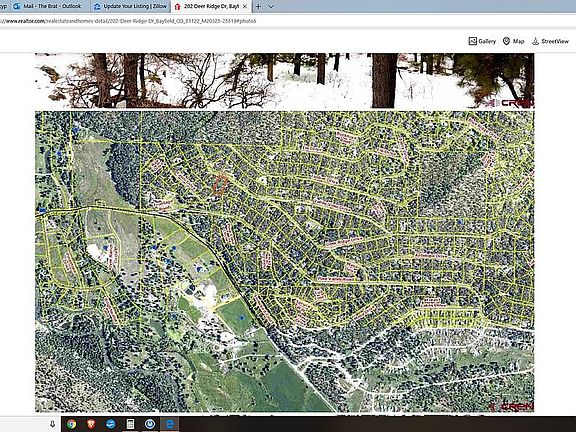Viewport: 576px width, 432px height.
Task: Click the Map pin icon
Action: 506,41
